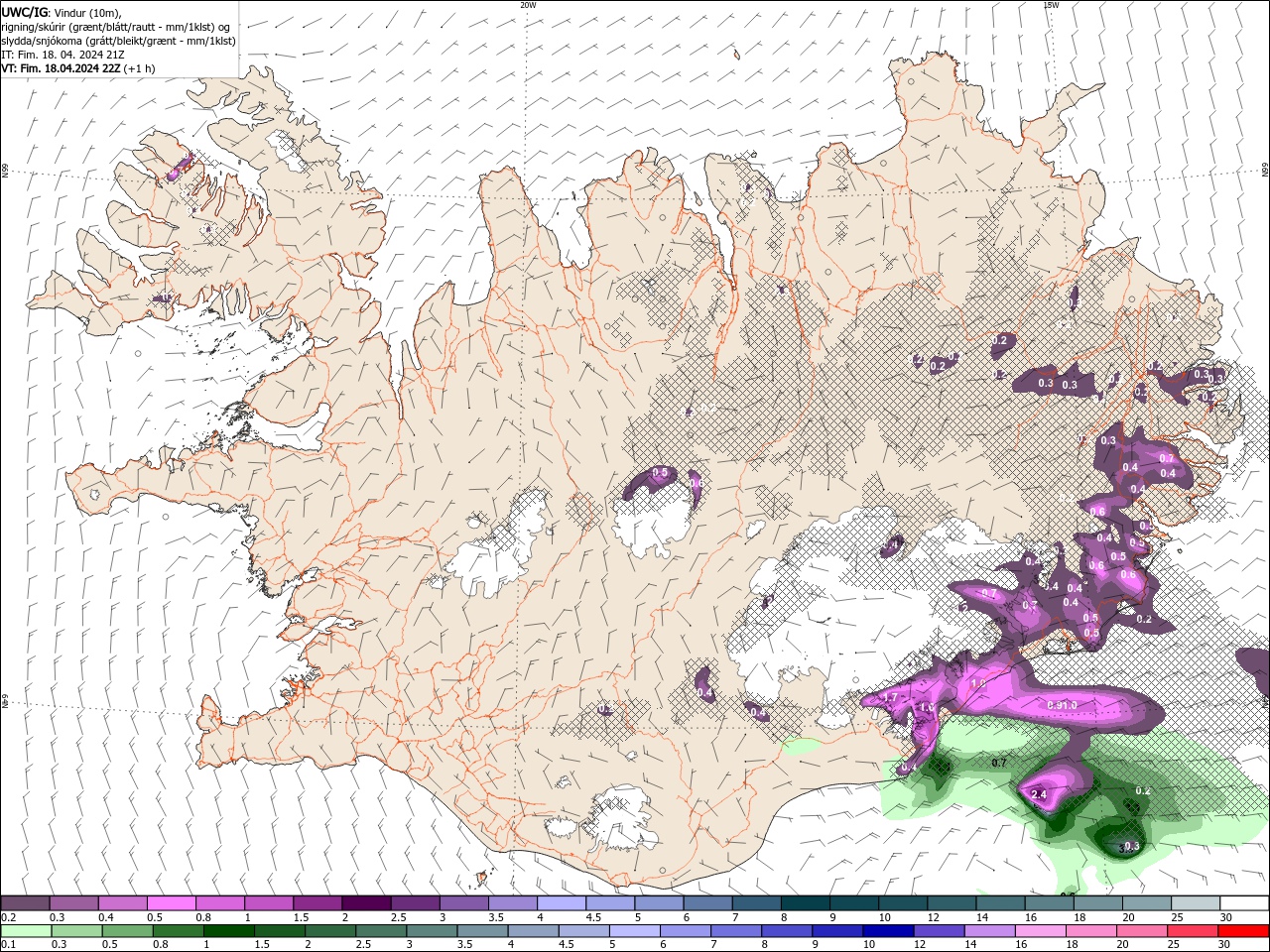Click the '0.91.0' value label on the map

pos(1063,705)
